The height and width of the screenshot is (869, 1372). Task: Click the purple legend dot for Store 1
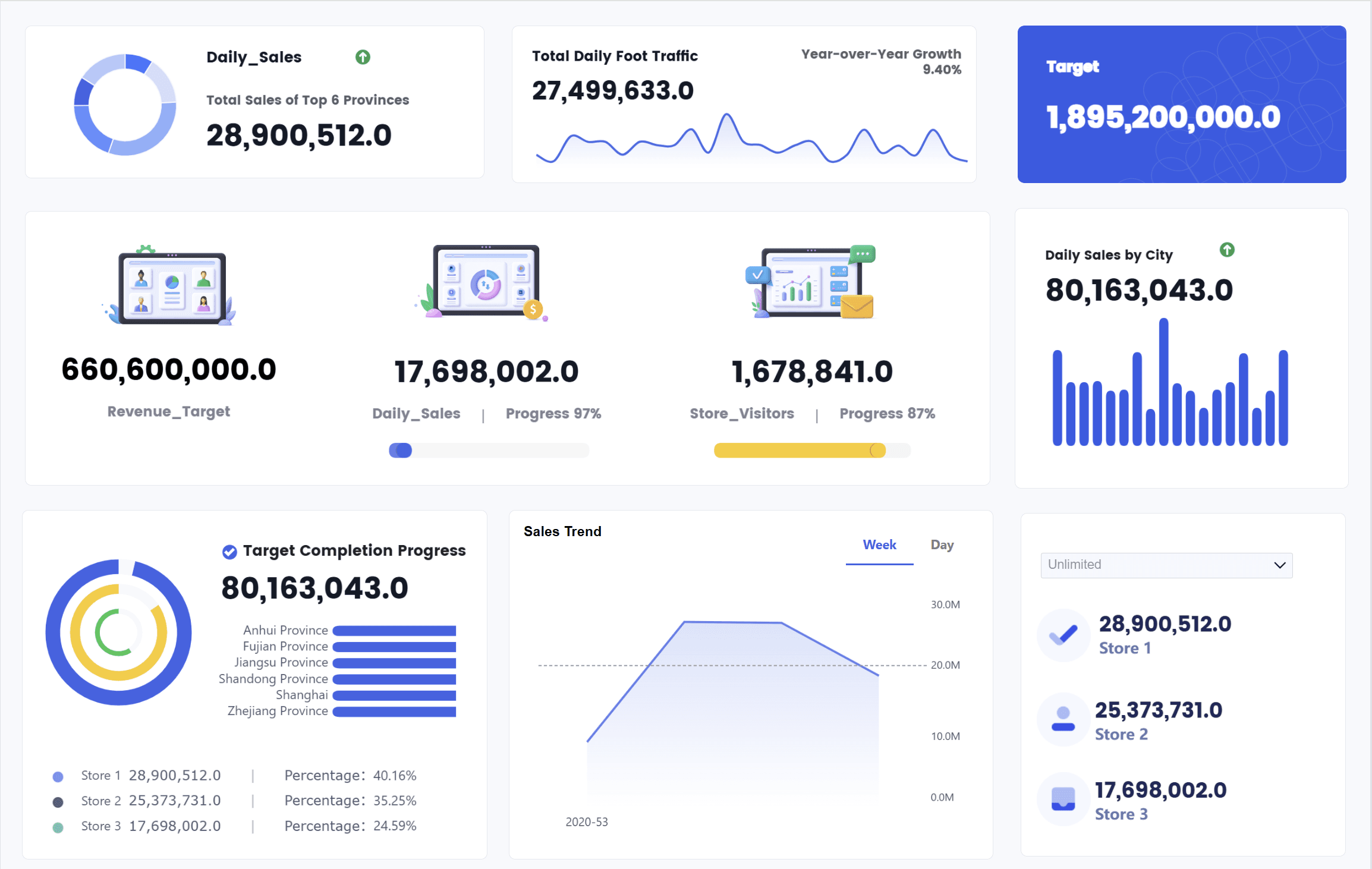58,776
